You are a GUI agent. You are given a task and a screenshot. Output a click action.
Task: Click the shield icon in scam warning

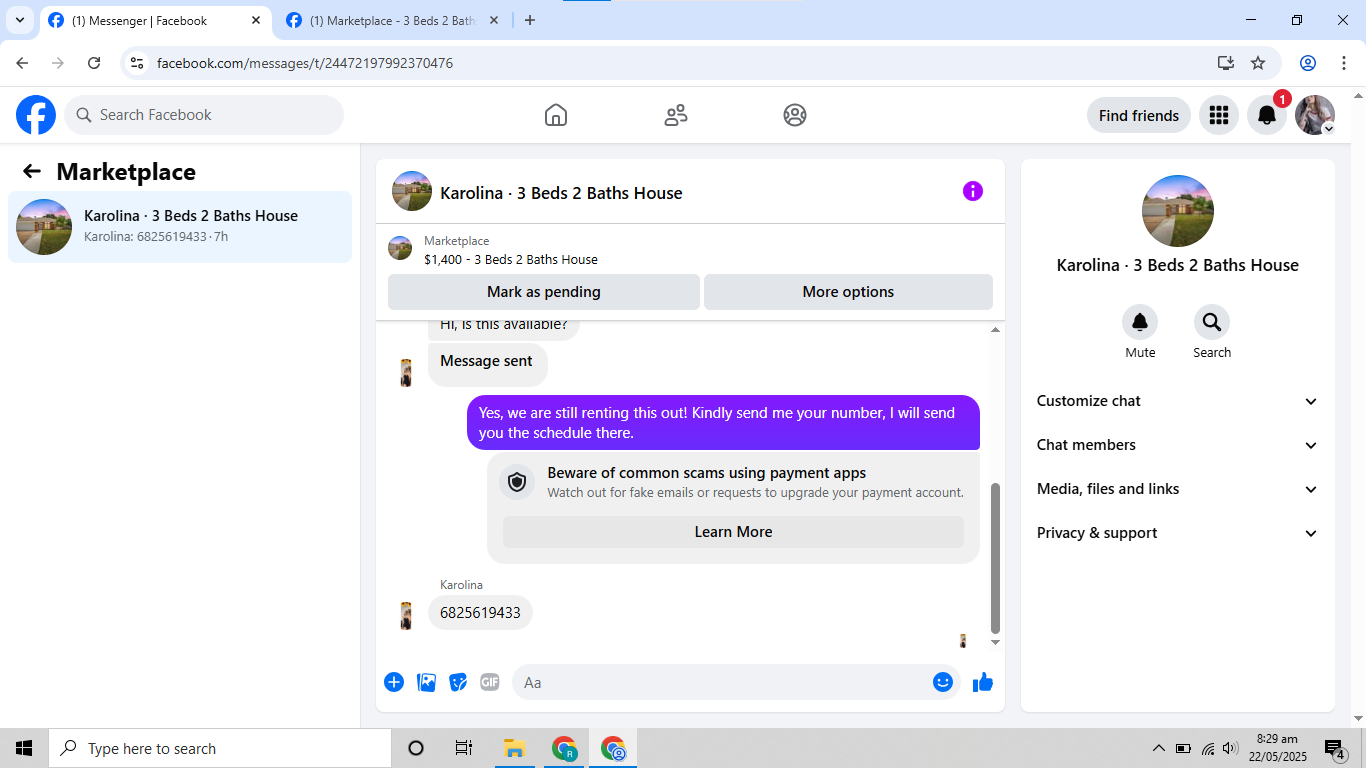click(517, 483)
